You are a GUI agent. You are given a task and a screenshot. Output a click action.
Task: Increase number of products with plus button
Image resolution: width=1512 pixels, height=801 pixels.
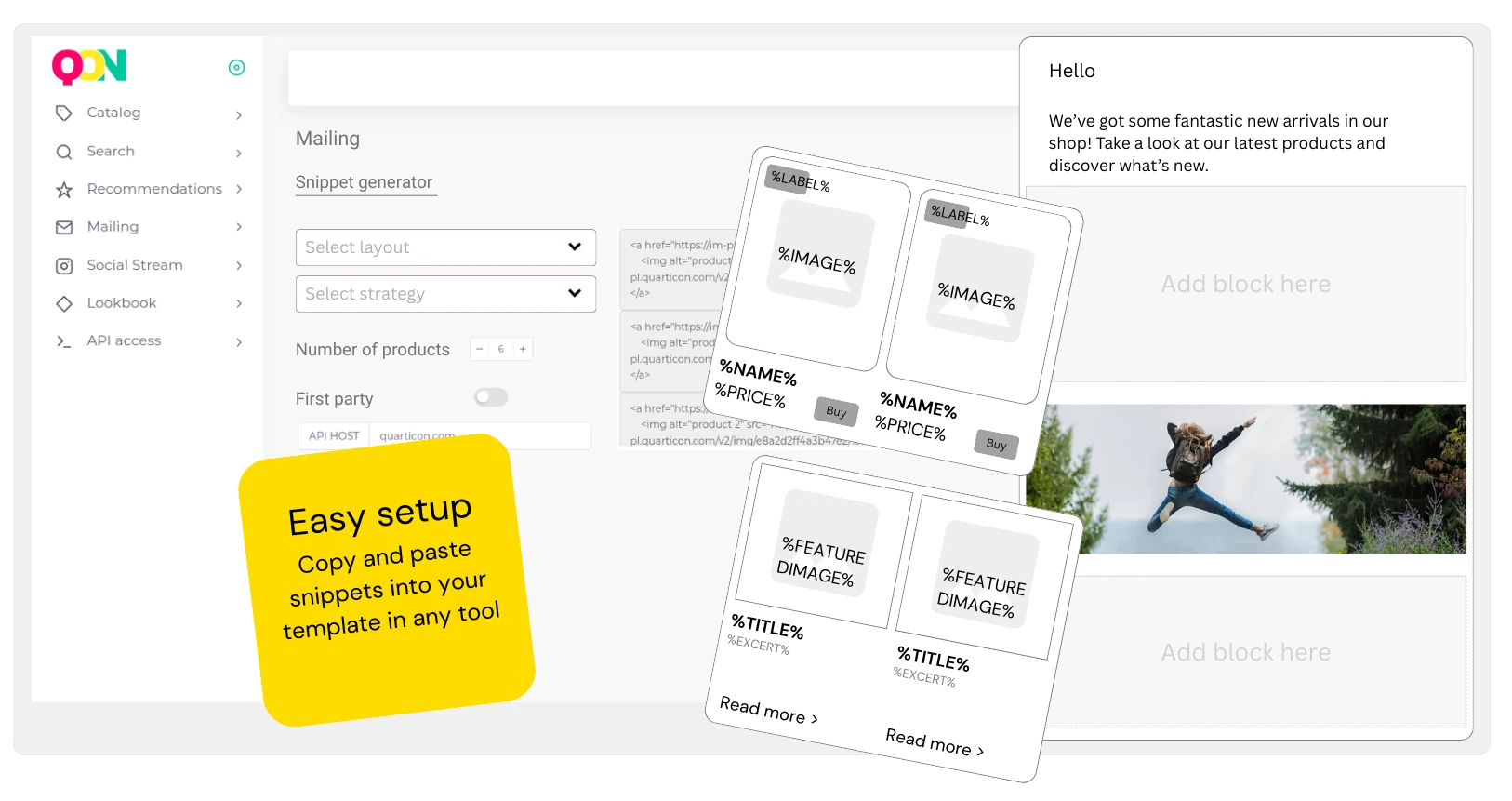point(523,349)
